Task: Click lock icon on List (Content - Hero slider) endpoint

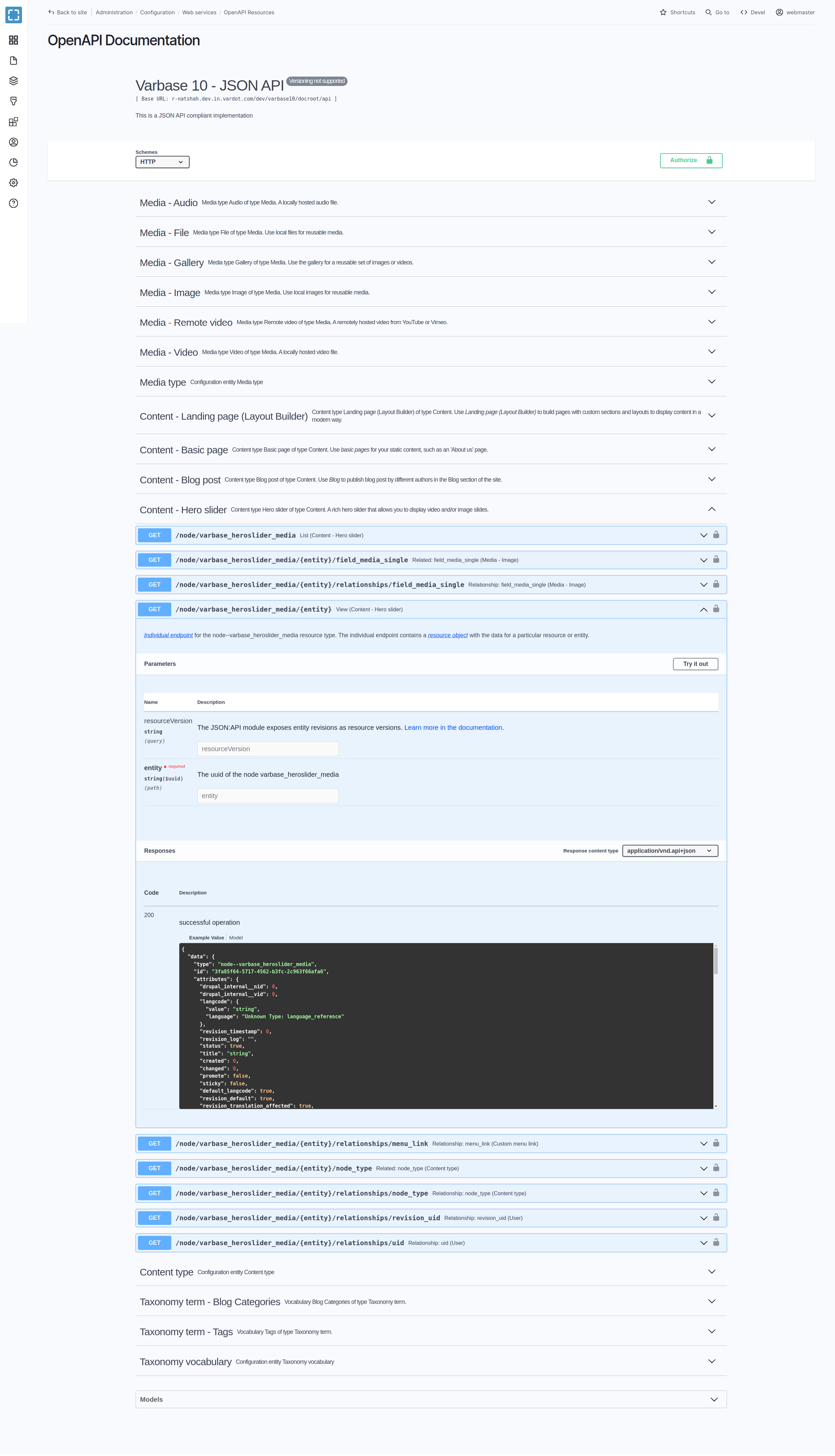Action: (716, 535)
